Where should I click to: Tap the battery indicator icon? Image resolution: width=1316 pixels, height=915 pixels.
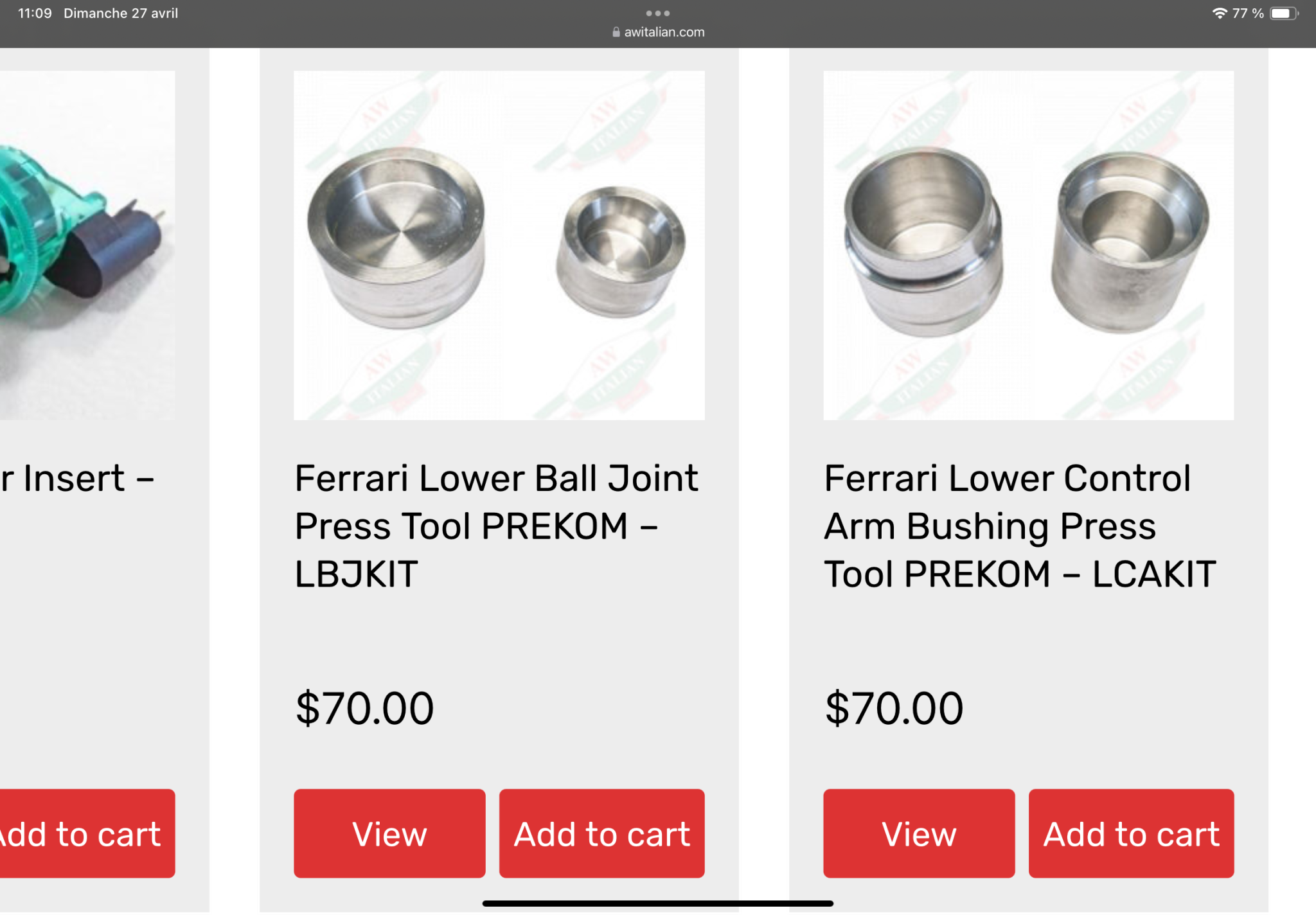(1284, 13)
